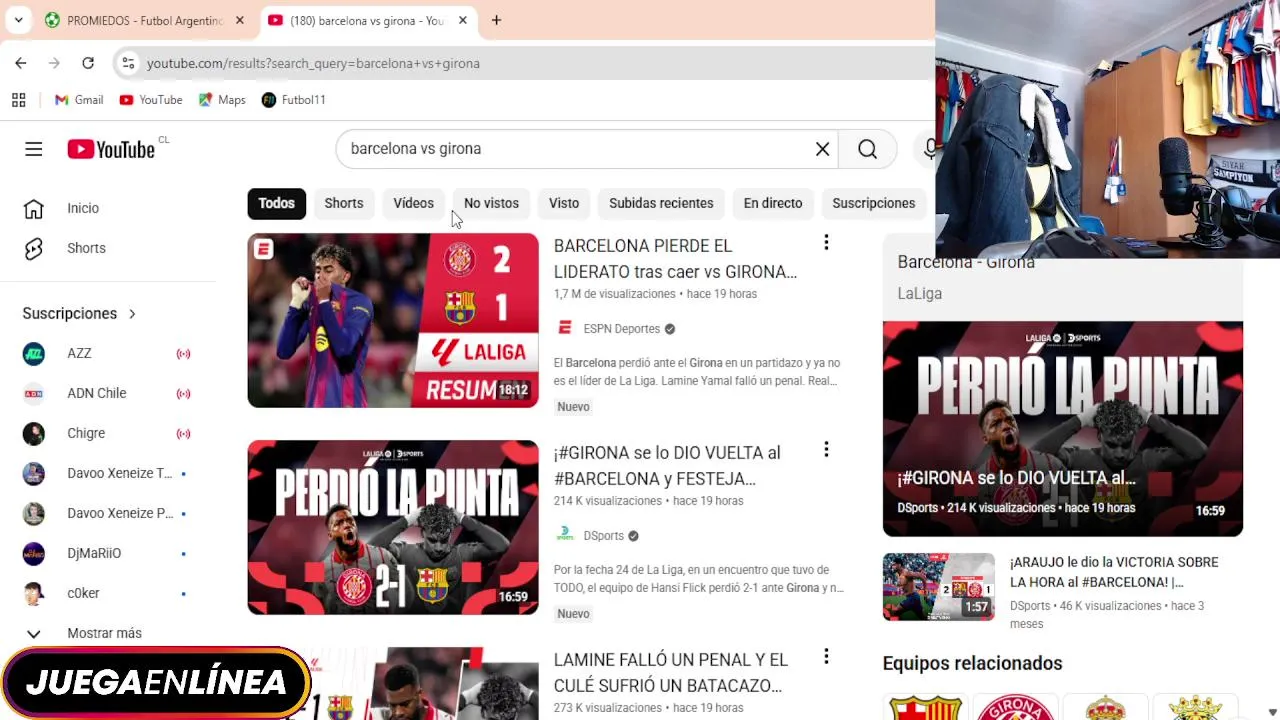The height and width of the screenshot is (720, 1280).
Task: Open ESPN Deportes channel avatar
Action: click(565, 328)
